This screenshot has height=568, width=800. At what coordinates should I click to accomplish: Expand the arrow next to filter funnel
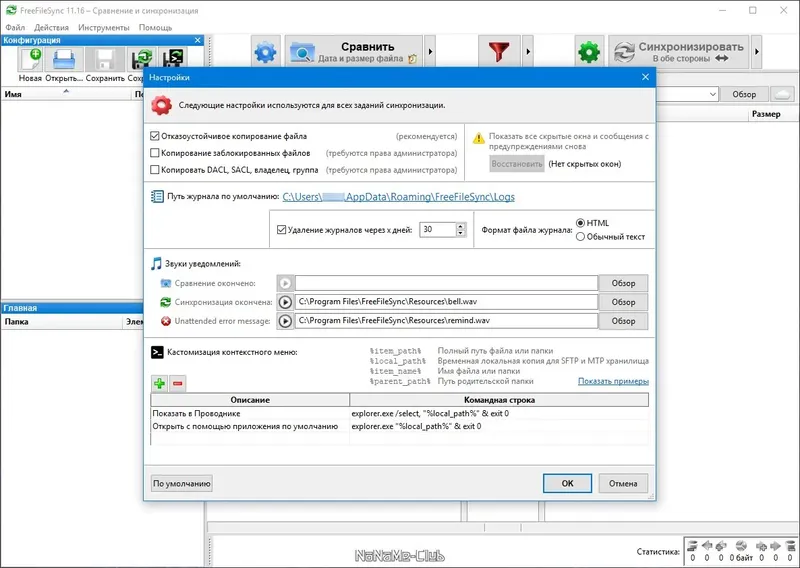click(x=528, y=52)
